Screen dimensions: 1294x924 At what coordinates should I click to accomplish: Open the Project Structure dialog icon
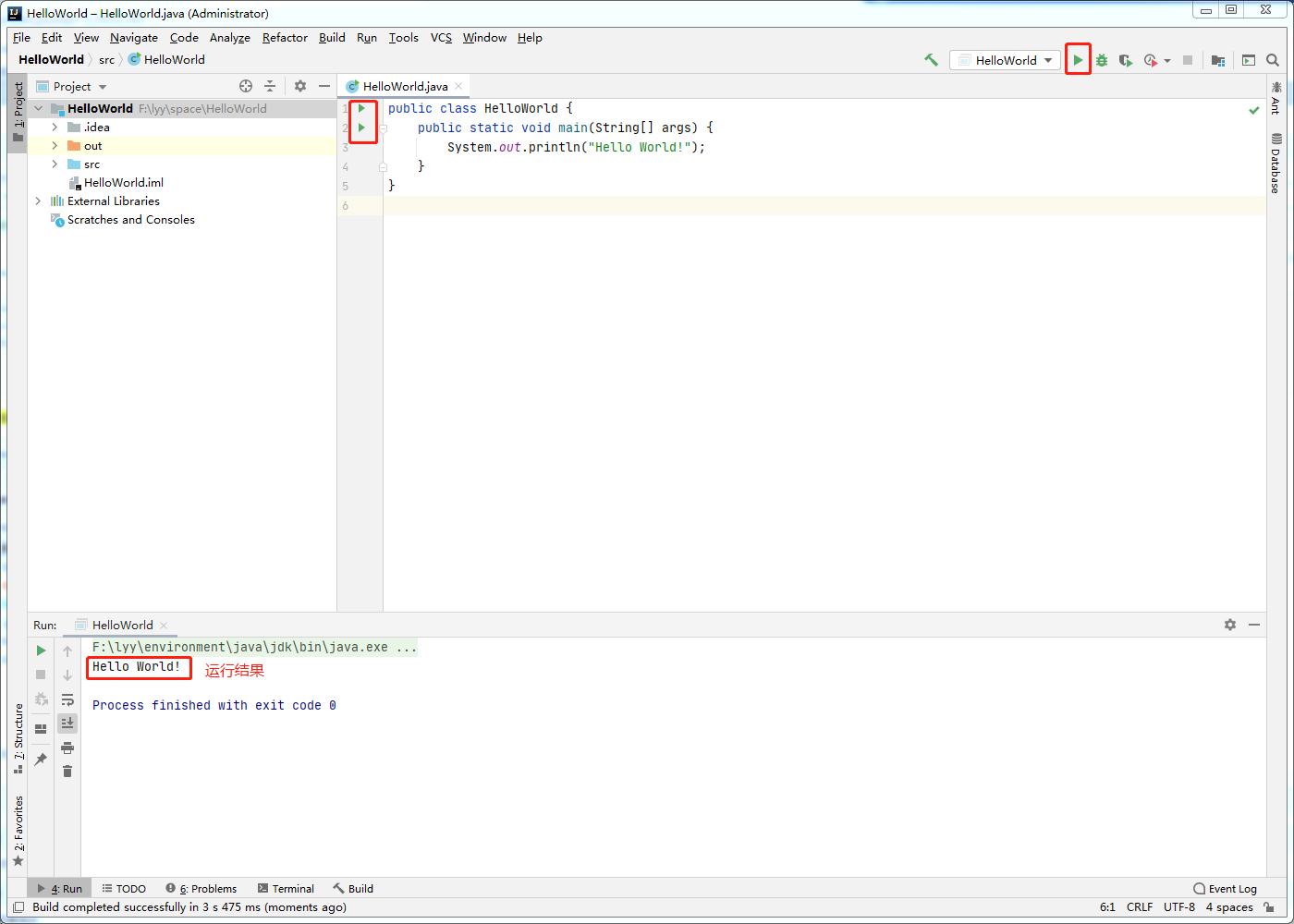pyautogui.click(x=1218, y=60)
